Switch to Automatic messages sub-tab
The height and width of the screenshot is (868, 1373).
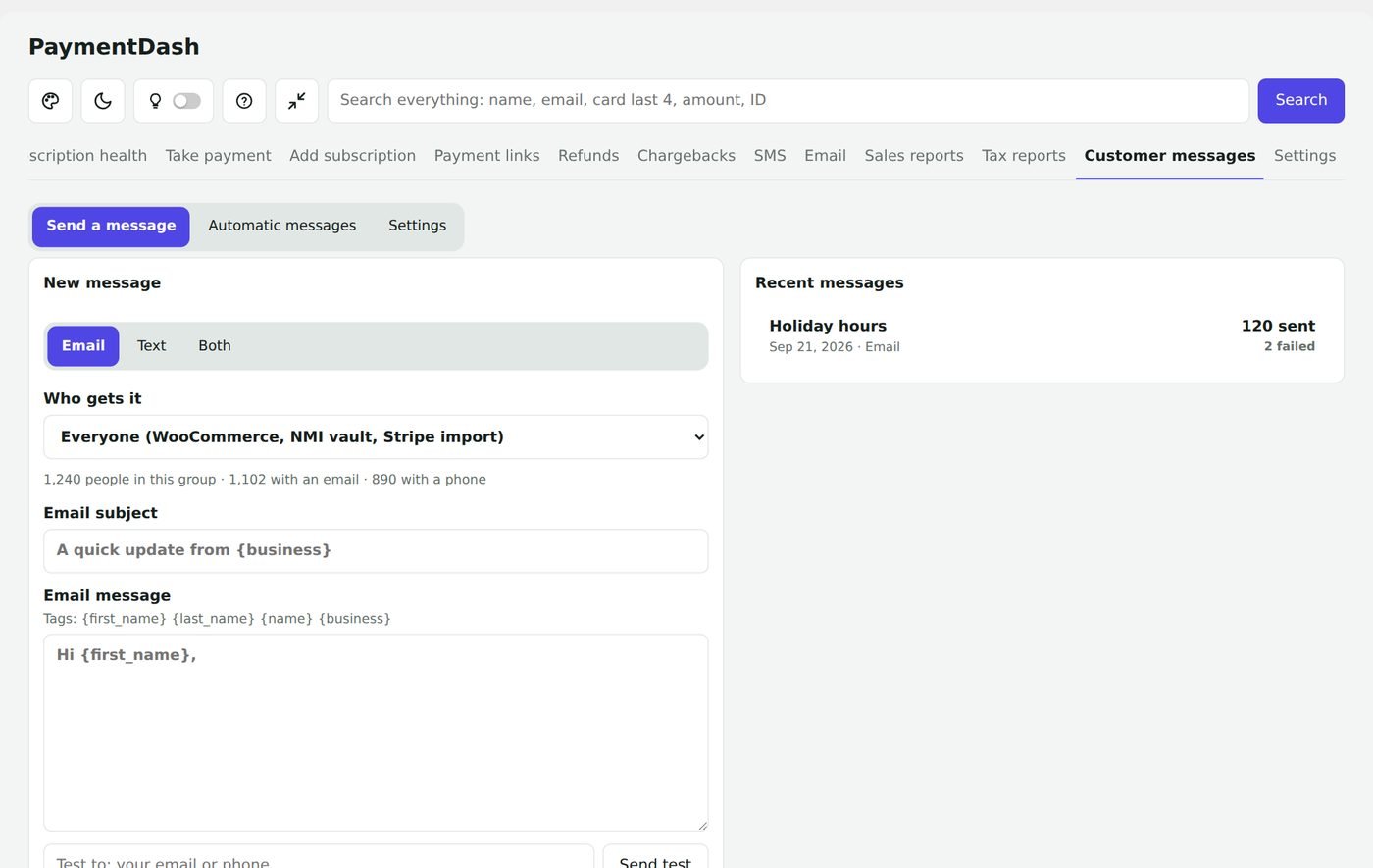point(282,227)
